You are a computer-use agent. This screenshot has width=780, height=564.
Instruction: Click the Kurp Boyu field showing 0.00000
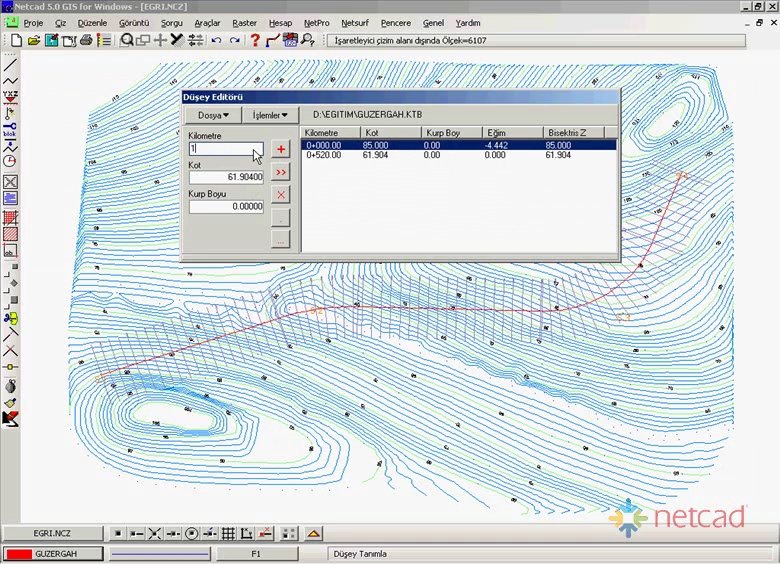click(226, 206)
